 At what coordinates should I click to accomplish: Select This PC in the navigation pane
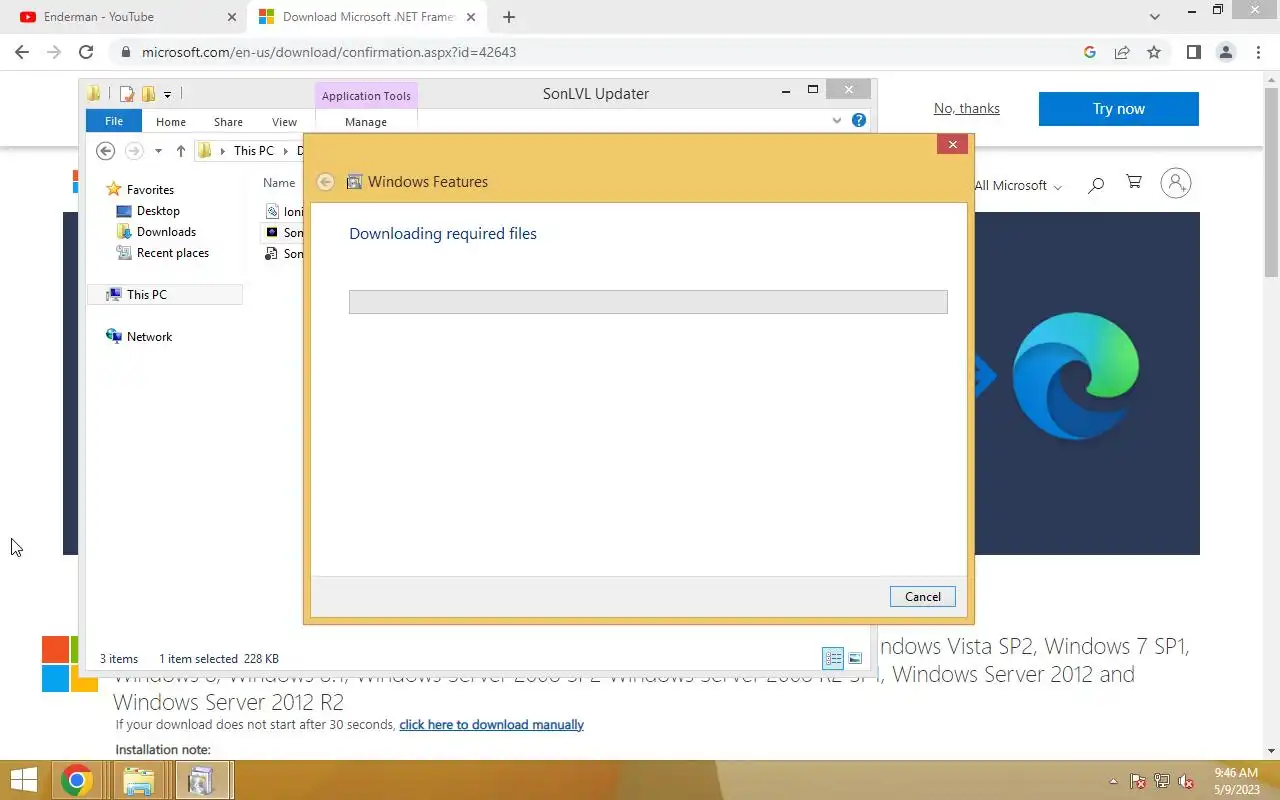coord(165,295)
